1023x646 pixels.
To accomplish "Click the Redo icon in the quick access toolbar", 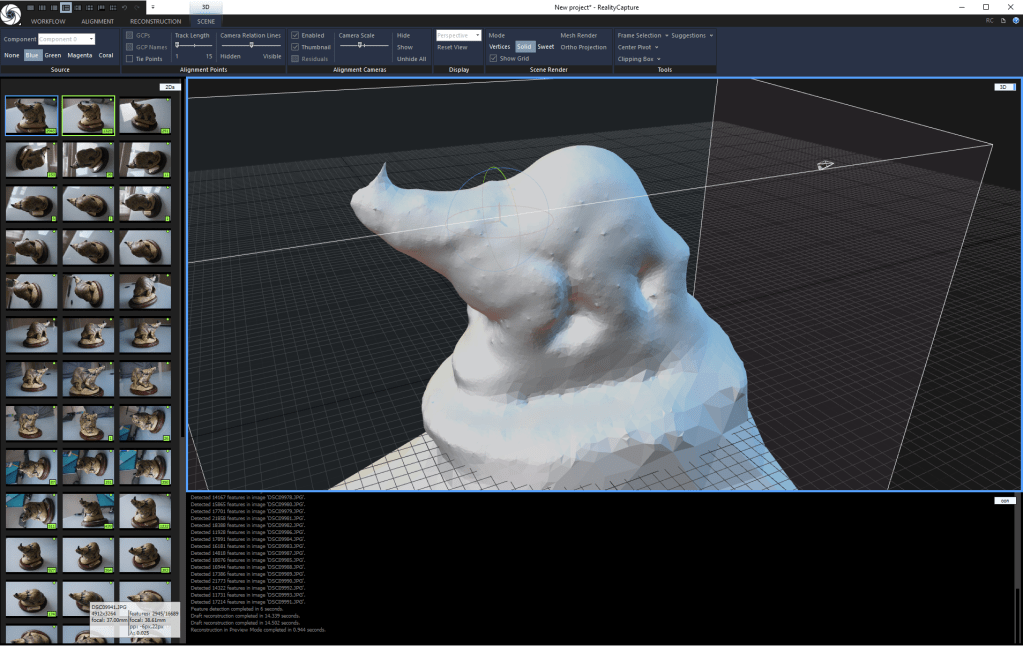I will pyautogui.click(x=137, y=7).
